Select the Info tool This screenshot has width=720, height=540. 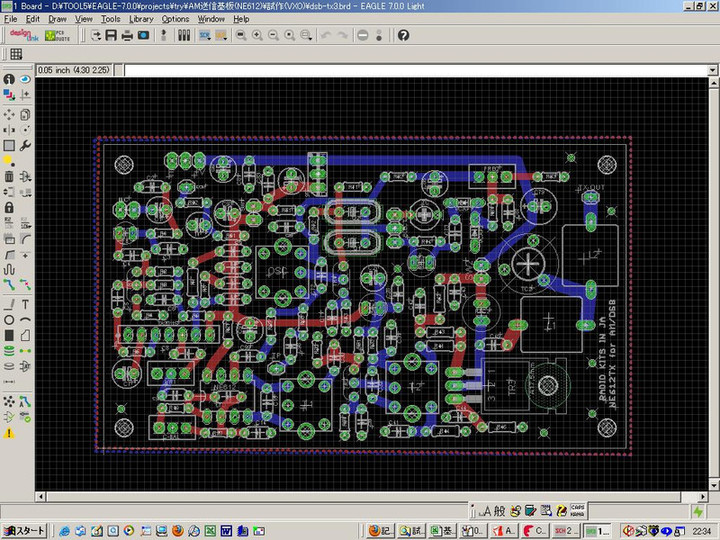click(9, 79)
